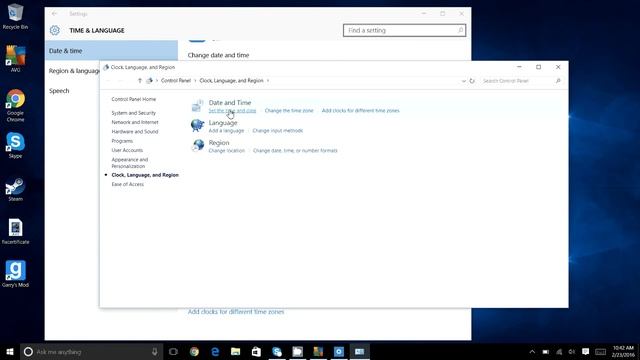
Task: Click the volume icon in the tray
Action: tap(572, 352)
